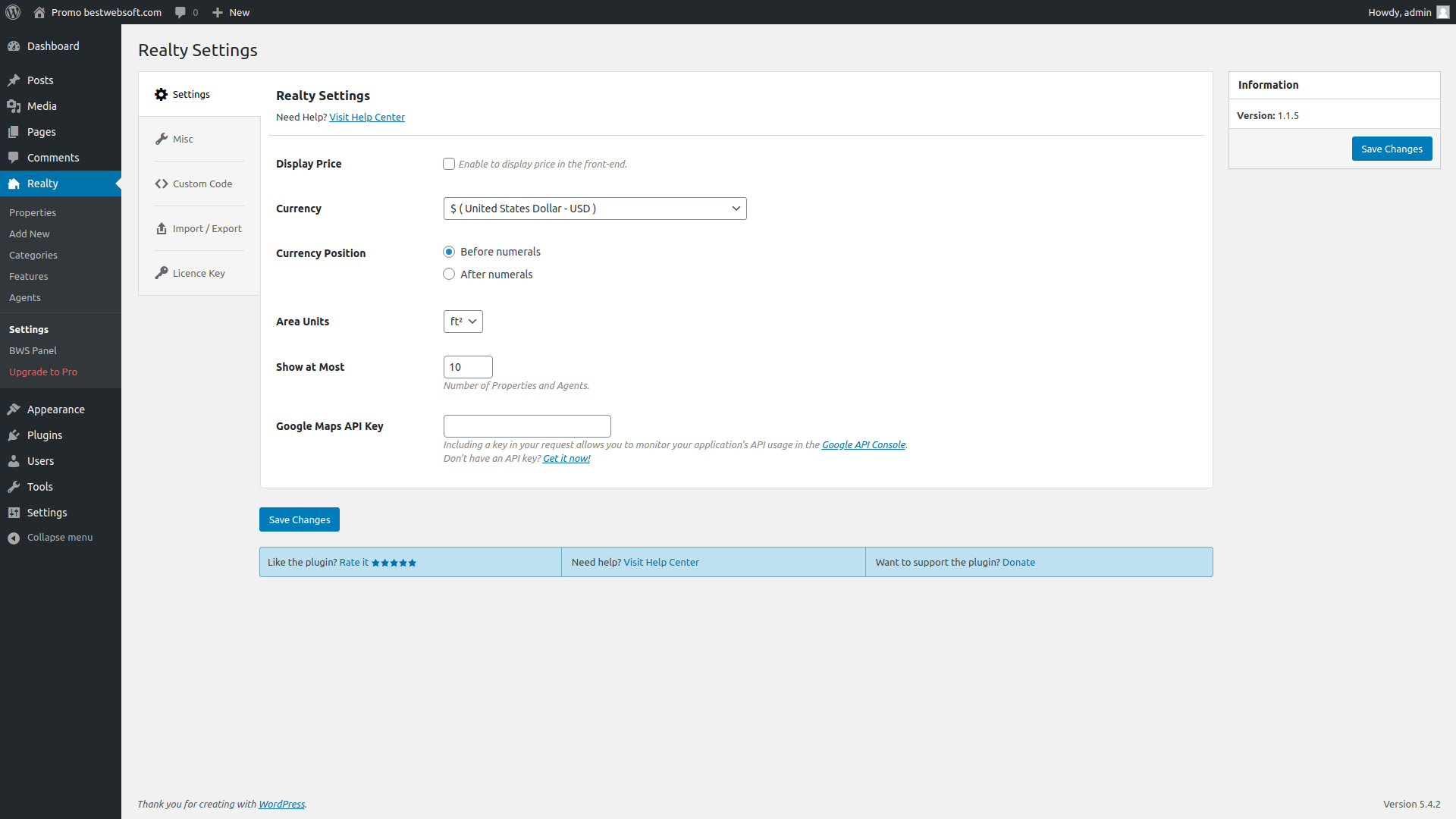Click the Collapse menu arrow icon
Viewport: 1456px width, 819px height.
[14, 538]
